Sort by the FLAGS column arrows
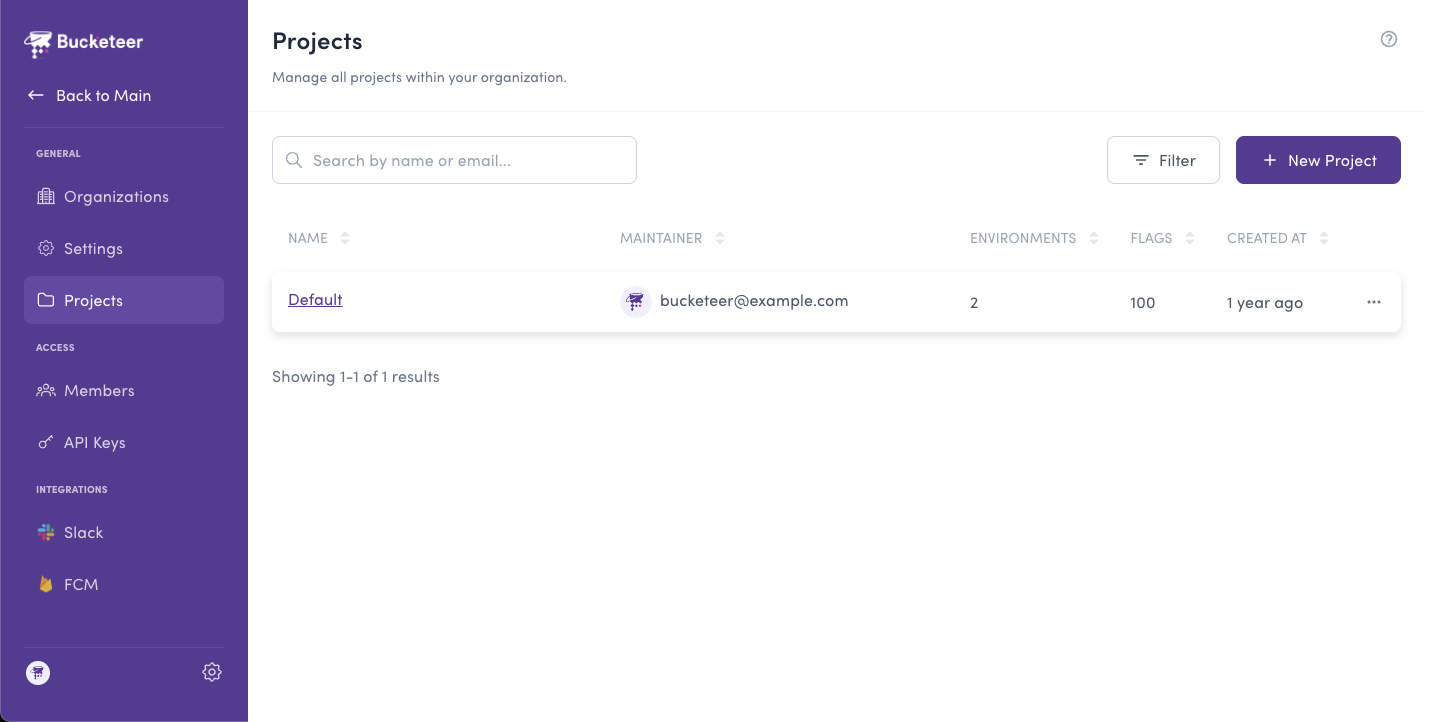Viewport: 1439px width, 722px height. click(1189, 238)
